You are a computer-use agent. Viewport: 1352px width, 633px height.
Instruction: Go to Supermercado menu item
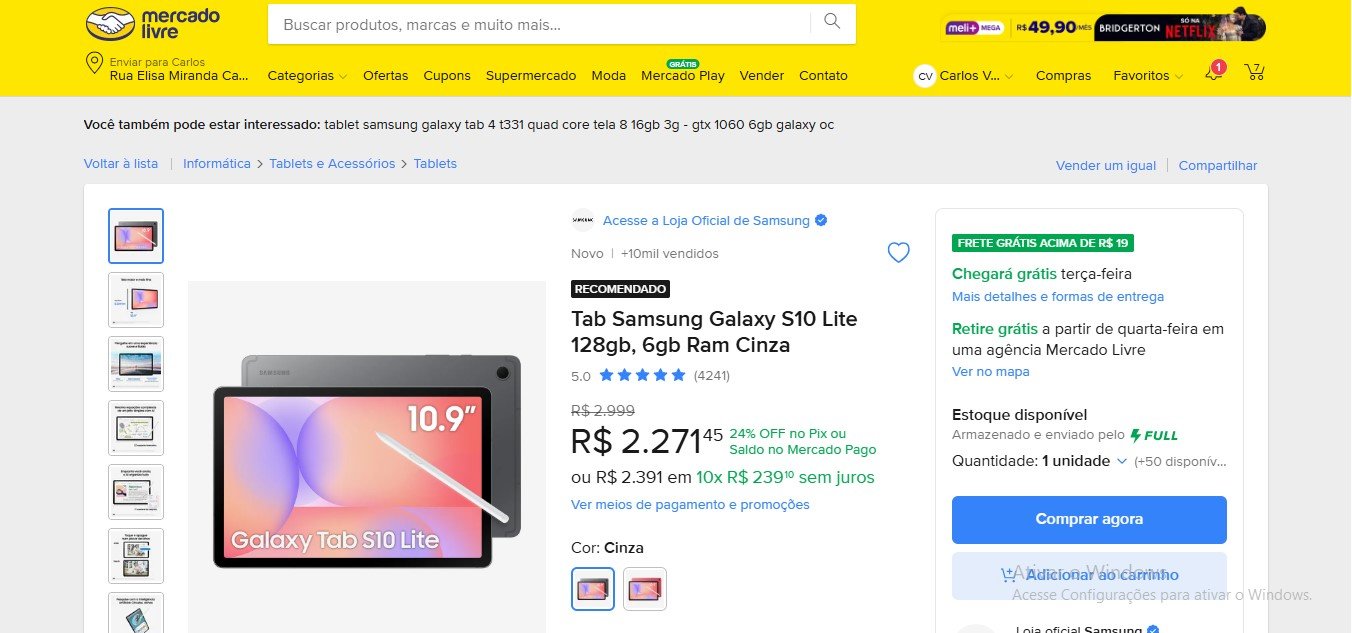pos(531,76)
